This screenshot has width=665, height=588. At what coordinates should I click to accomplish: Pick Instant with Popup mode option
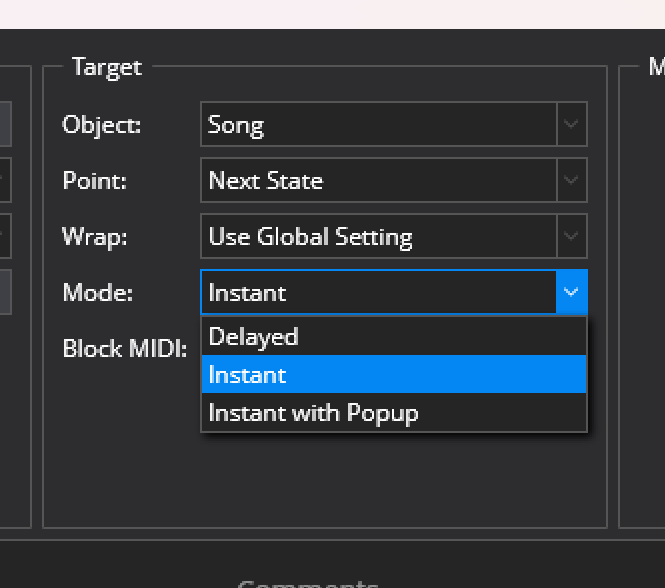point(394,412)
